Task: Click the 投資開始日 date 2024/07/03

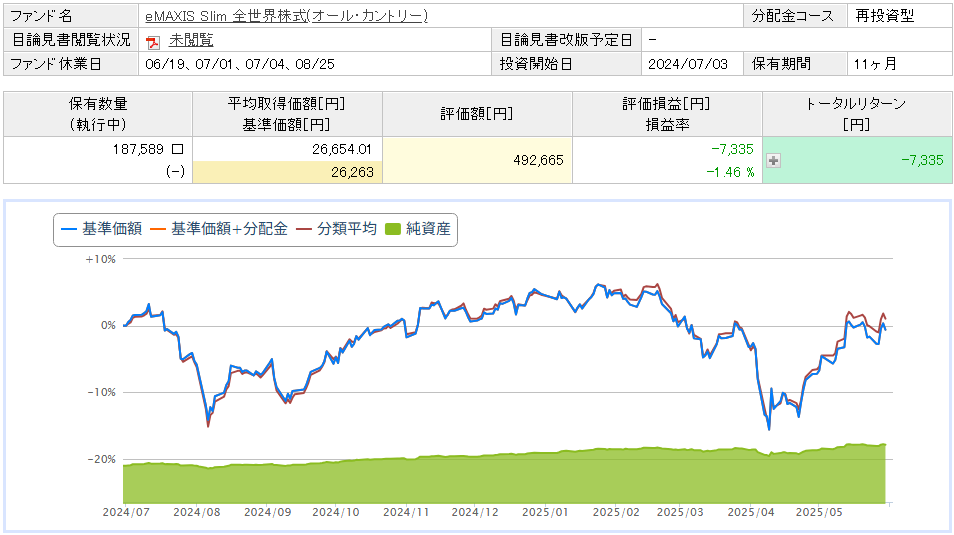Action: click(x=688, y=64)
